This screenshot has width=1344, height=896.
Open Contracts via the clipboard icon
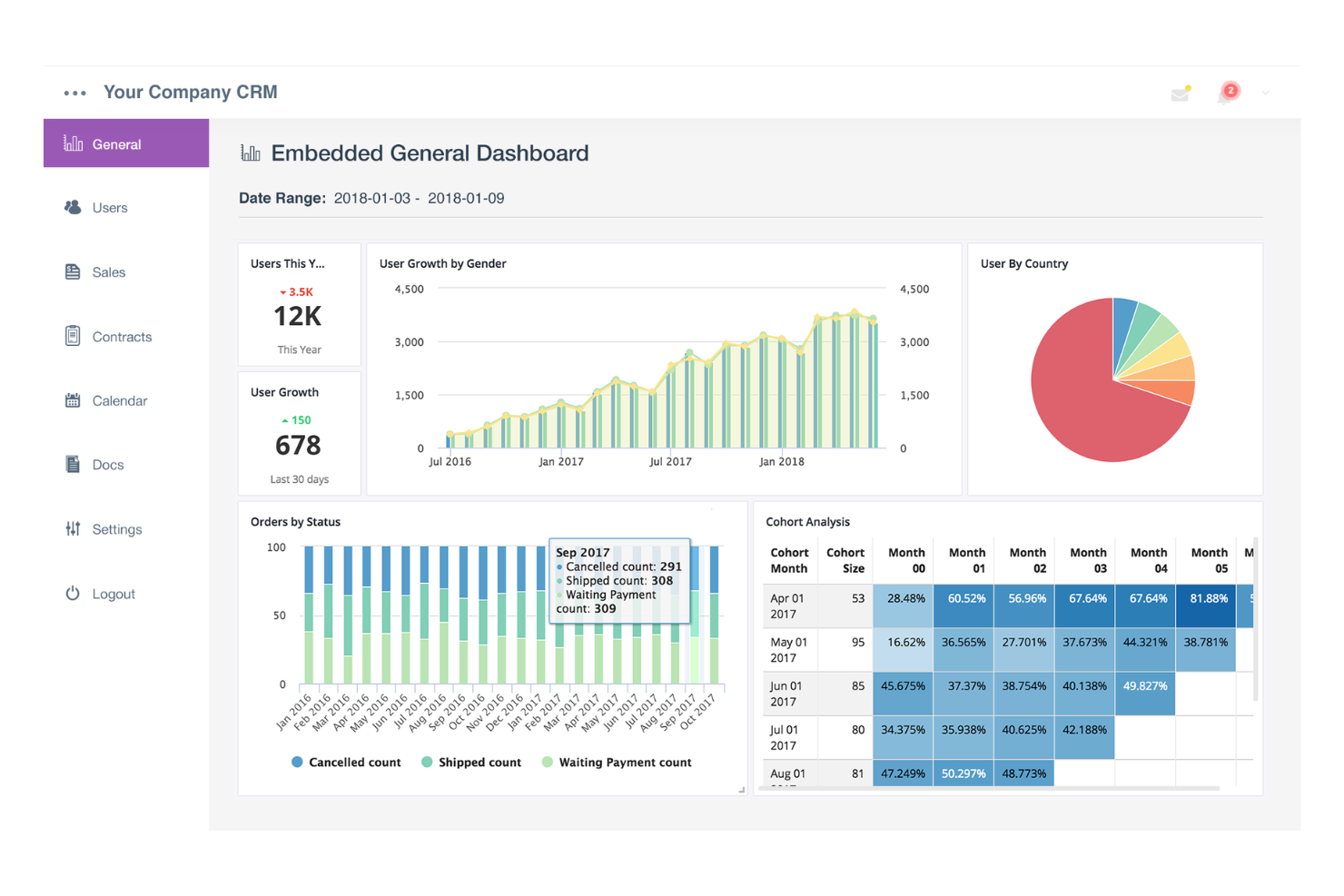73,336
